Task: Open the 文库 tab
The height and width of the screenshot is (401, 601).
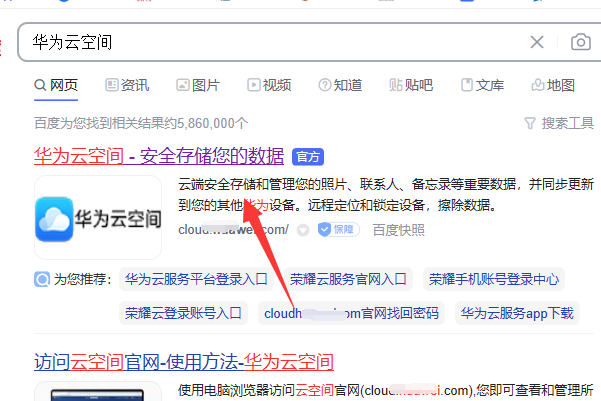Action: point(482,85)
